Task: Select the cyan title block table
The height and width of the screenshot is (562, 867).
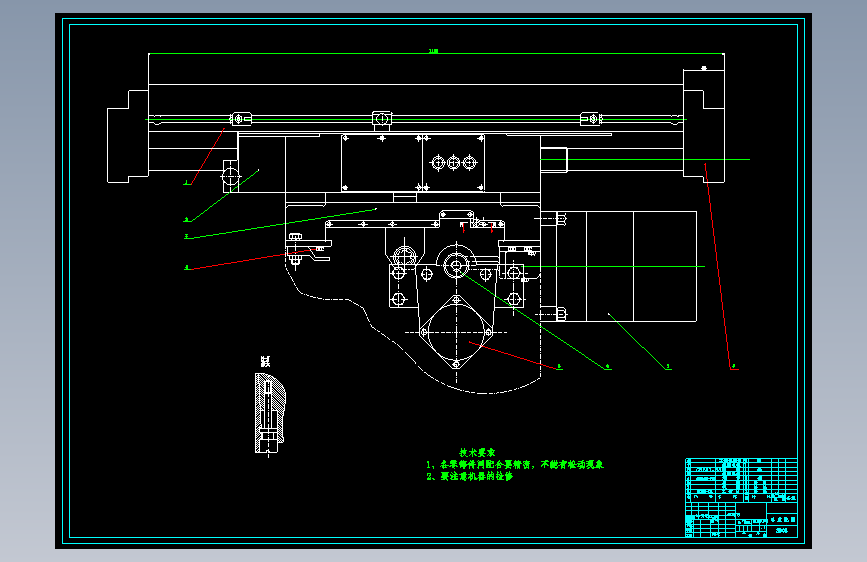Action: click(x=741, y=497)
